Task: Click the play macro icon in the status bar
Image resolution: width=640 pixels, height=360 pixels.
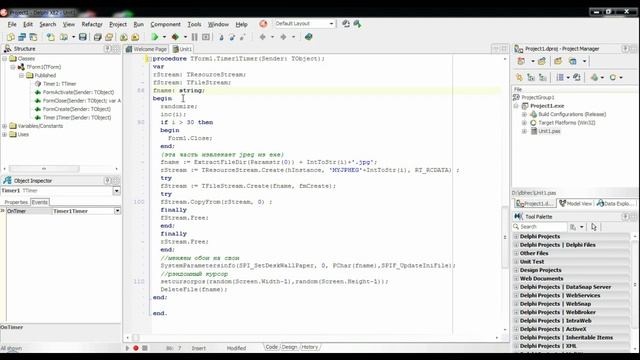Action: (x=127, y=348)
